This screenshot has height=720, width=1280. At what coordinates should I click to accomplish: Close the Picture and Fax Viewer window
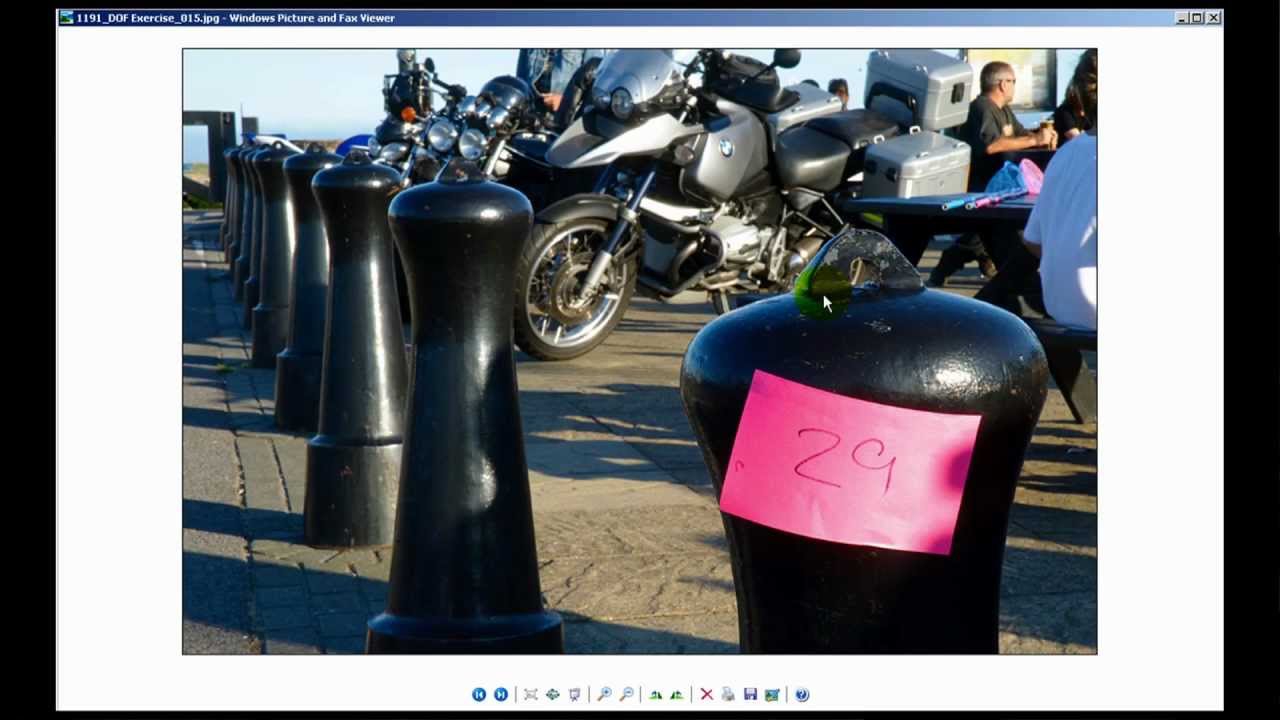(x=1213, y=17)
